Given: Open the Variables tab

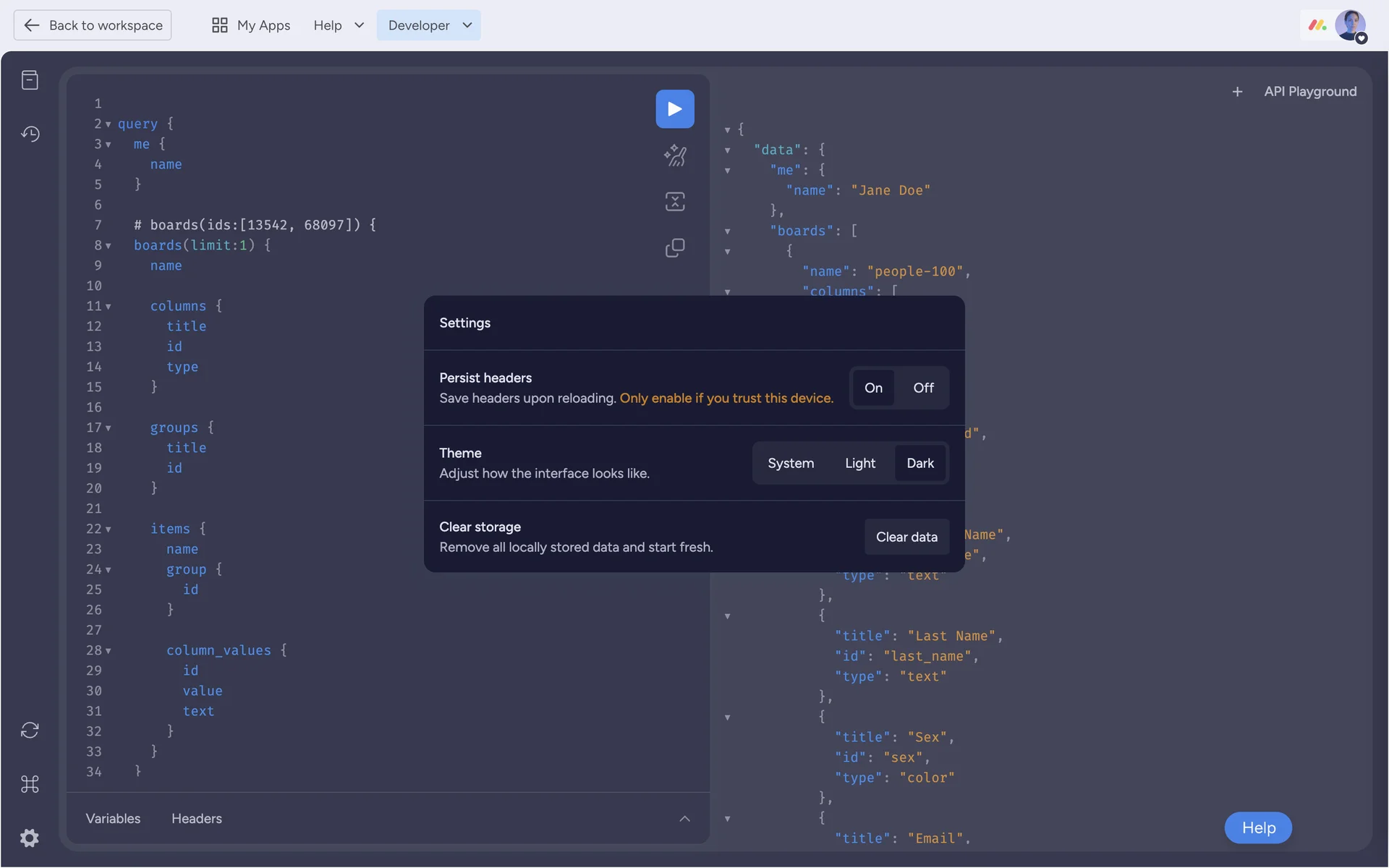Looking at the screenshot, I should point(113,818).
